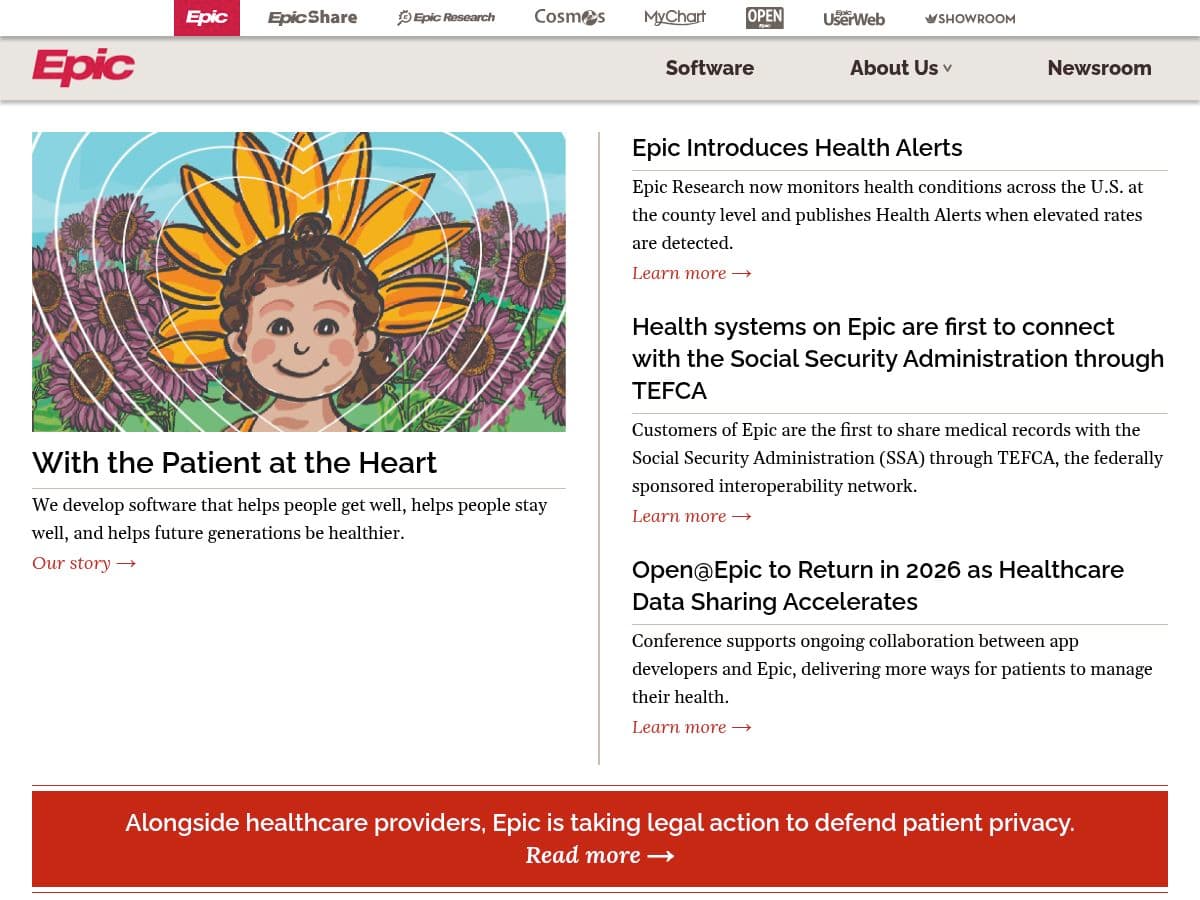
Task: Click Learn more under Open@Epic article
Action: 691,727
